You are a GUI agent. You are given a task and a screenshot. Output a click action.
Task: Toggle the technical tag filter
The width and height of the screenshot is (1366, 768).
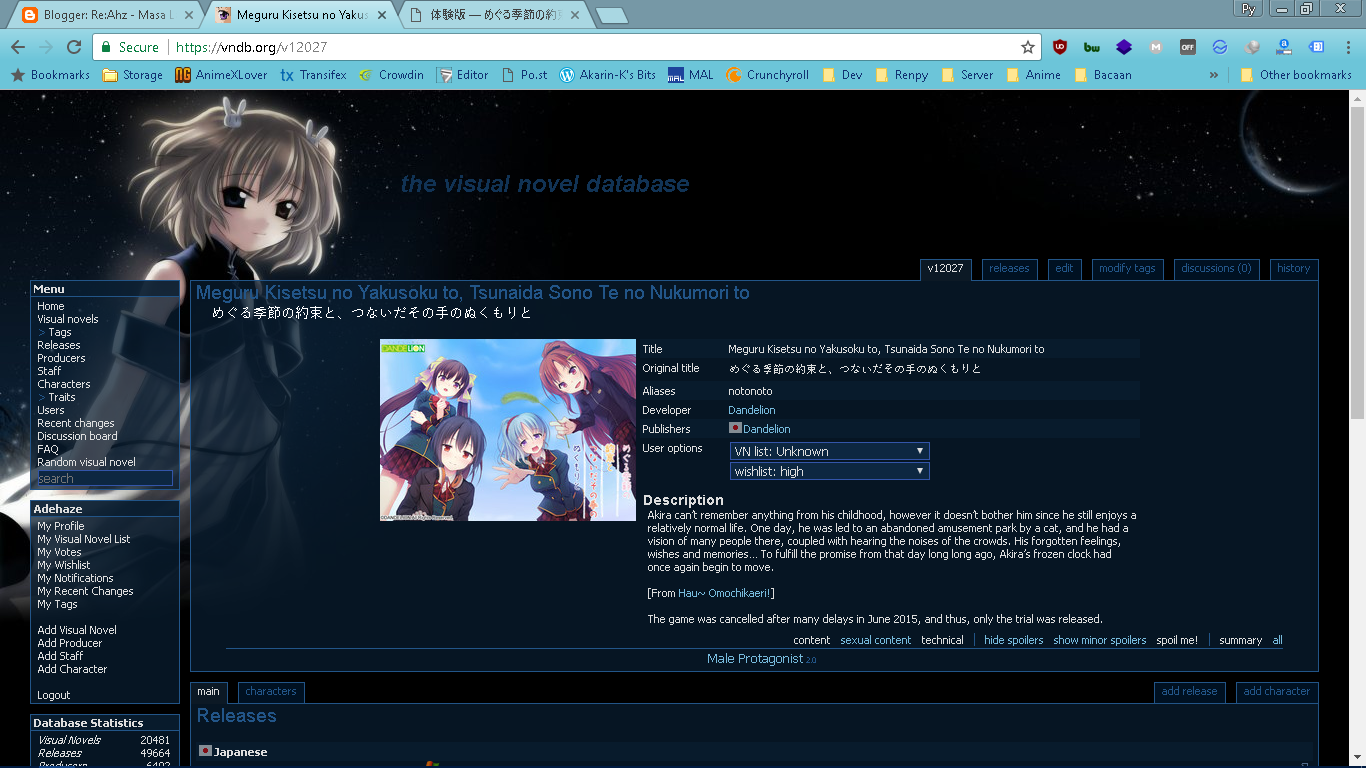tap(942, 640)
